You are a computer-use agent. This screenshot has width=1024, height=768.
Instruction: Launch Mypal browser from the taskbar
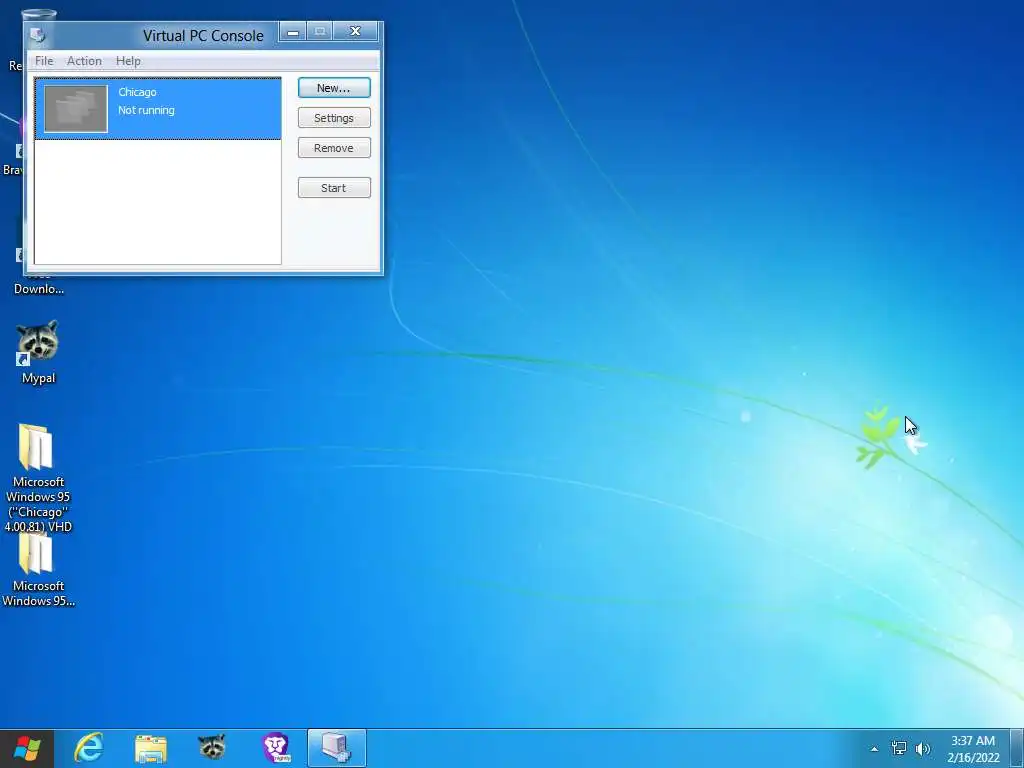pos(212,748)
